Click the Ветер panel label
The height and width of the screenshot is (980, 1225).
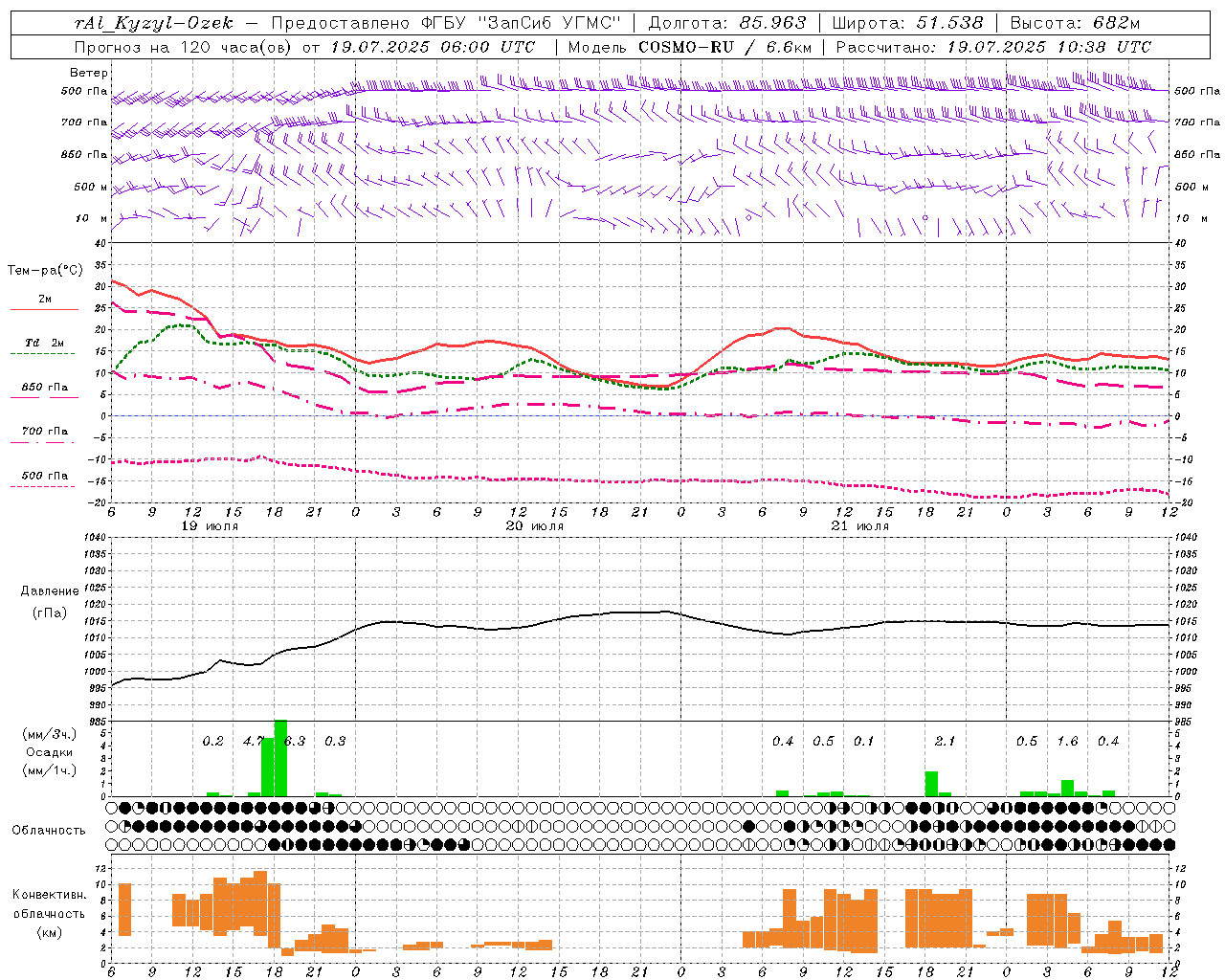(89, 73)
